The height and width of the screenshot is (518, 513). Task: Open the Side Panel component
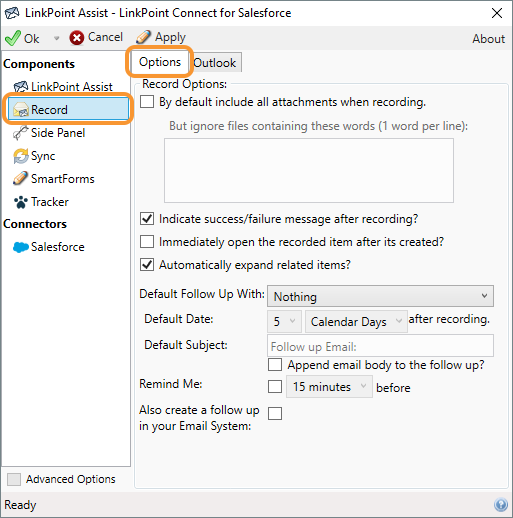coord(49,133)
